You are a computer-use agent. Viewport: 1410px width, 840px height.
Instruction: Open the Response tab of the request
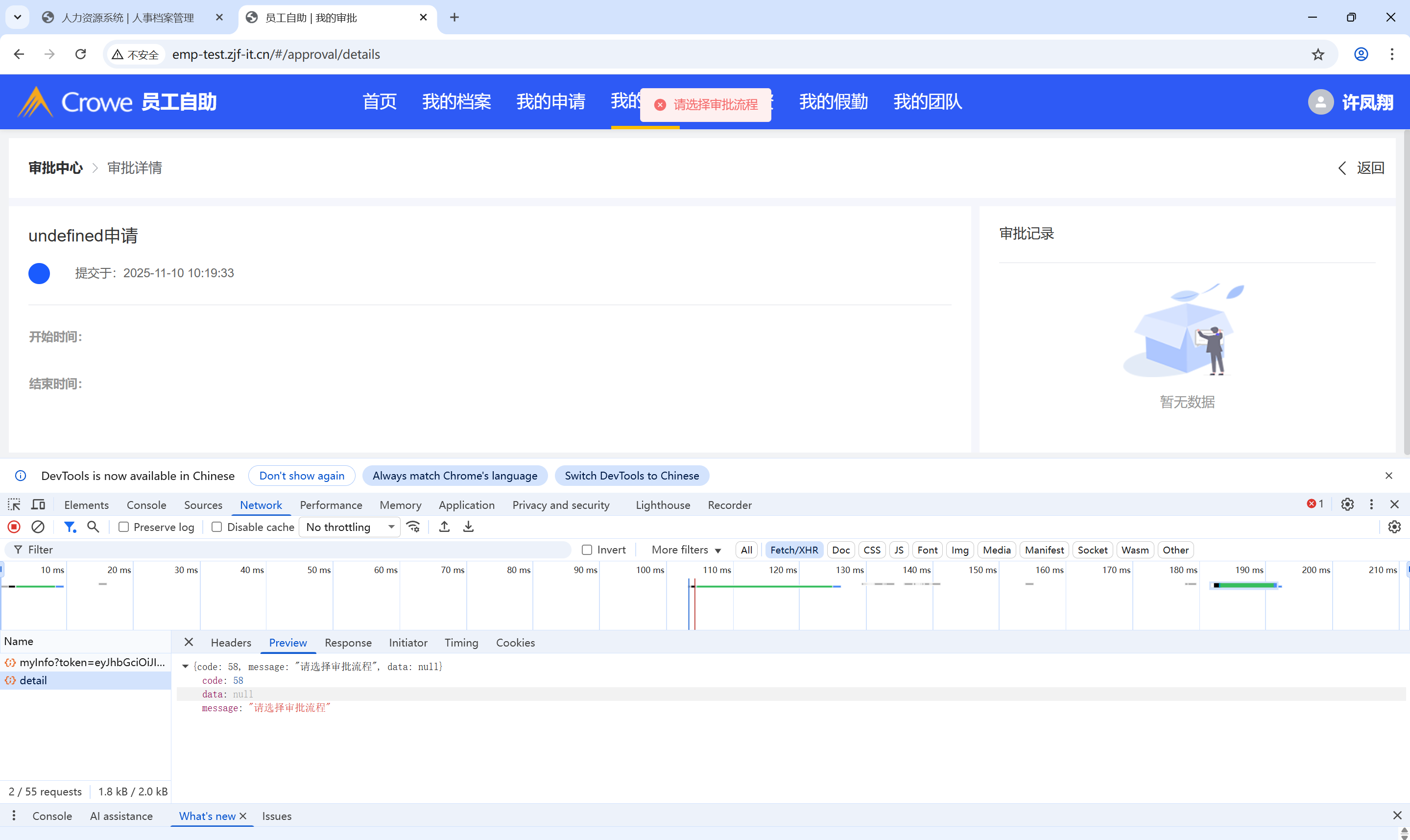[348, 643]
